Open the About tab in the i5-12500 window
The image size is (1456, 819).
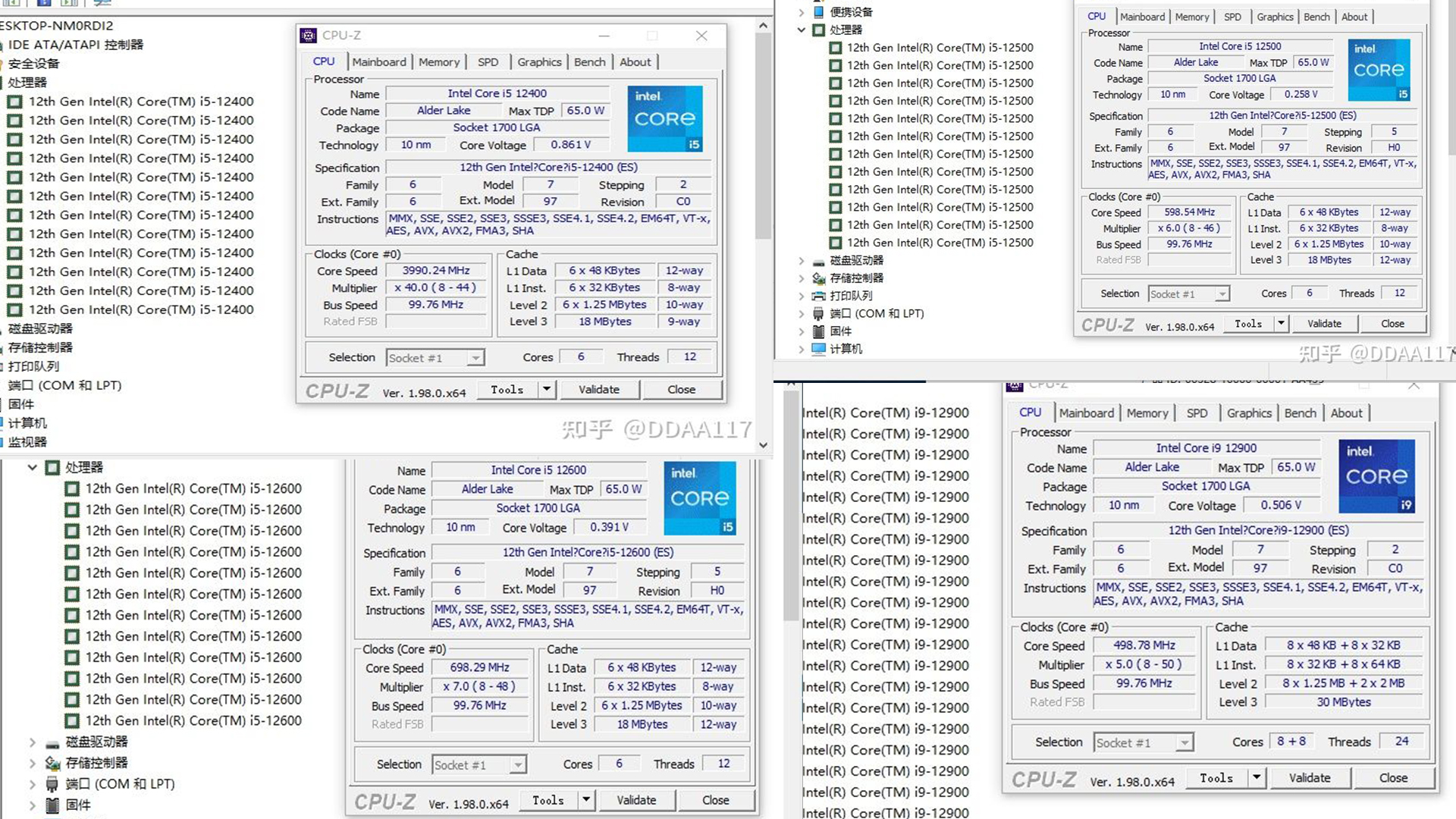(1354, 17)
